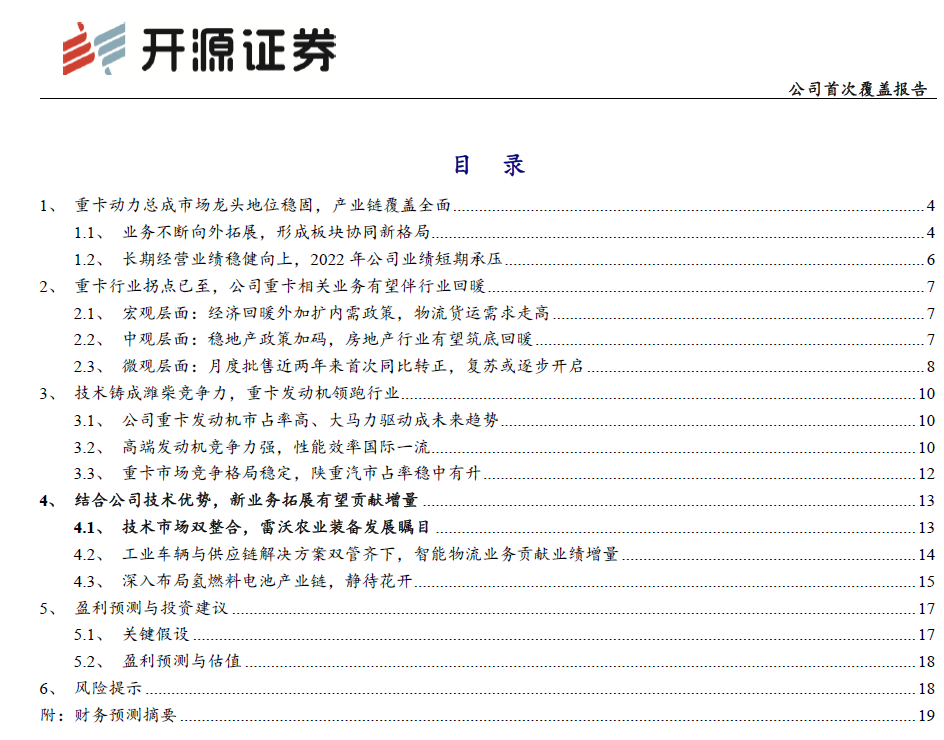944x740 pixels.
Task: Click page number 15 for entry 4.3
Action: [x=927, y=582]
